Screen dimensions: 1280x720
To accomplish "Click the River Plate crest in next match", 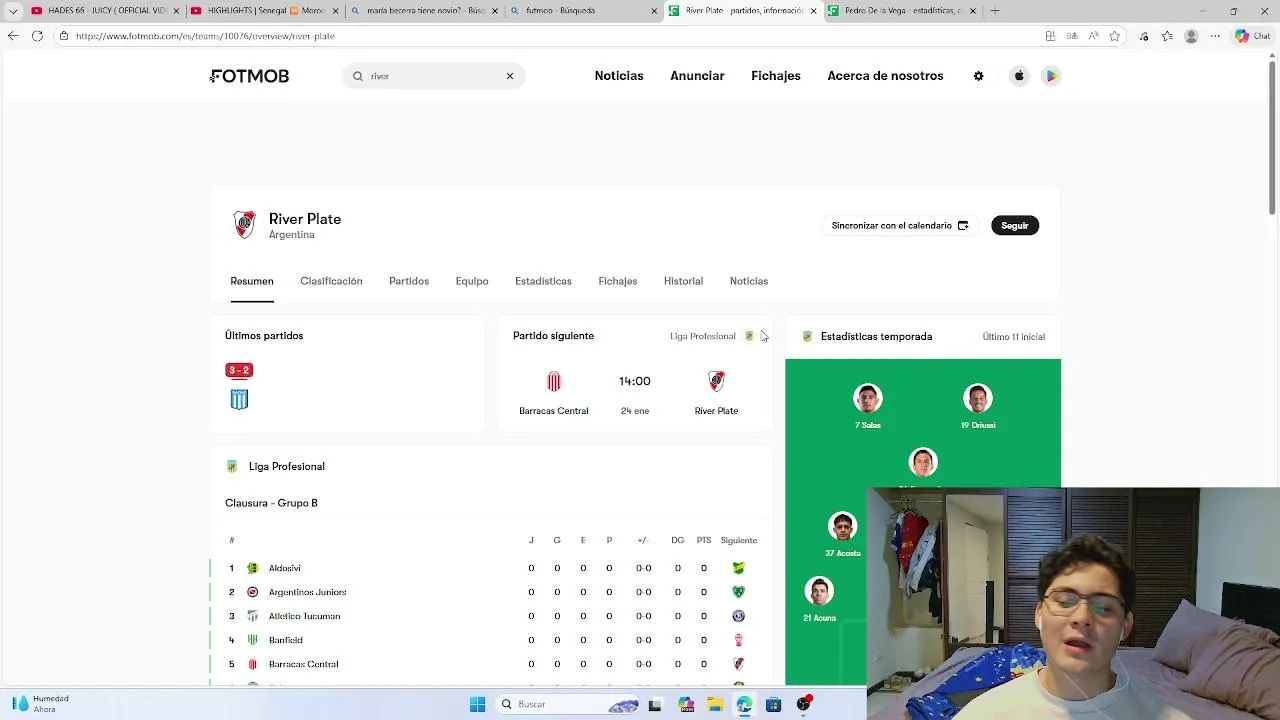I will click(716, 381).
